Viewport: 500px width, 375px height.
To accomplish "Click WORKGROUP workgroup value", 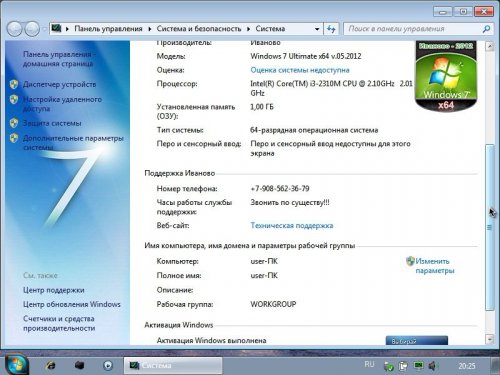I will pyautogui.click(x=273, y=304).
